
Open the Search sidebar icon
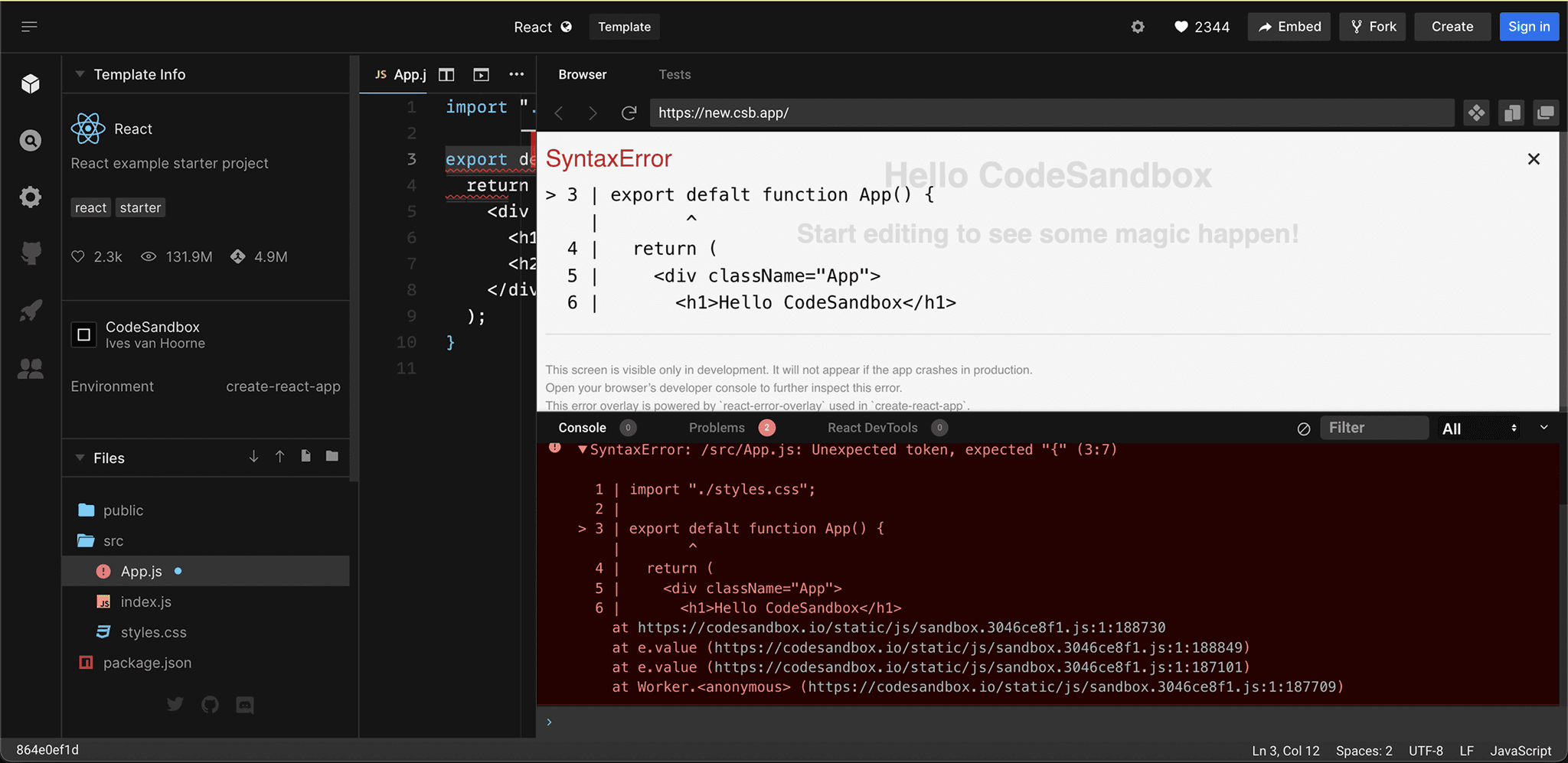click(31, 141)
